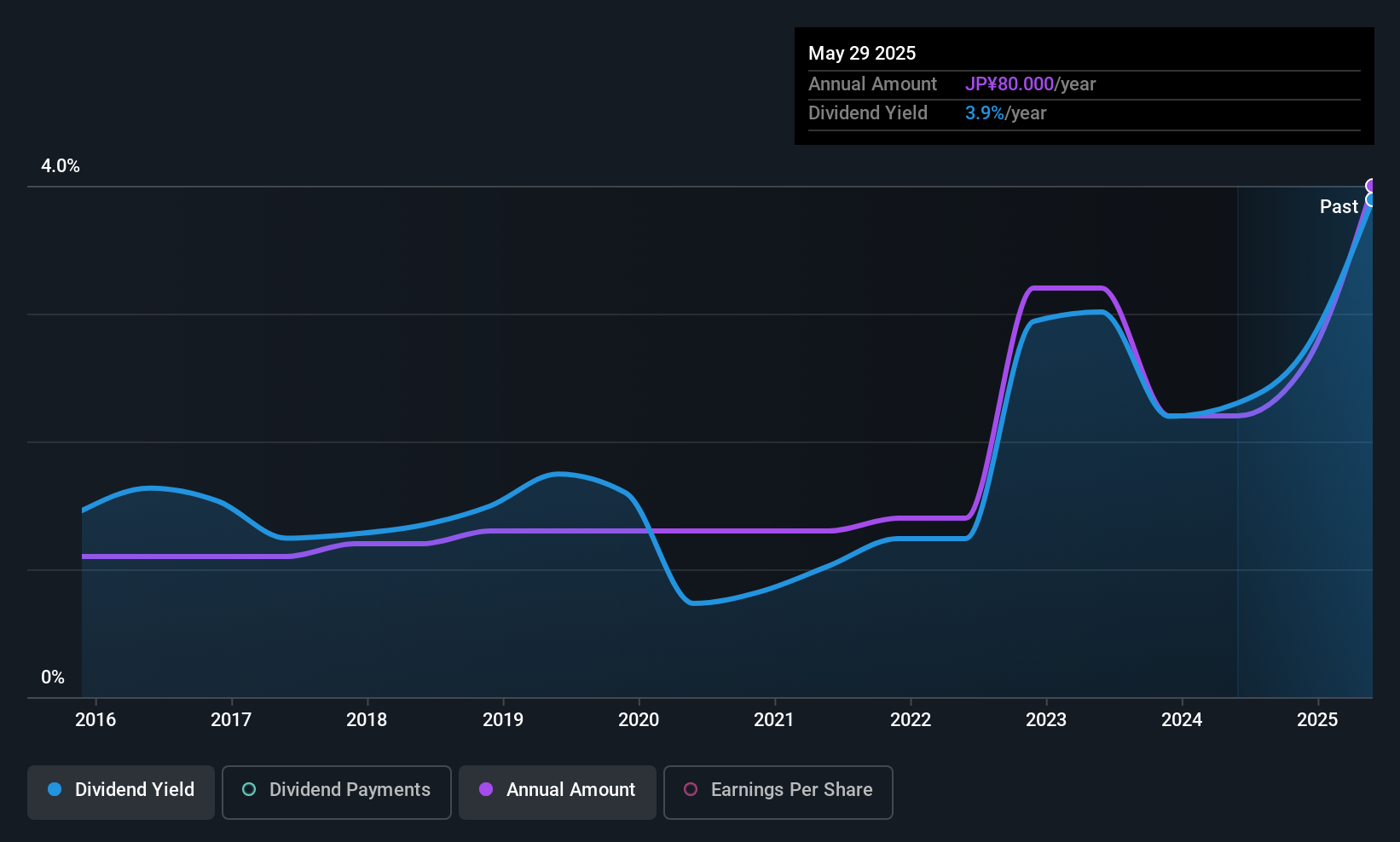Click the 2016 x-axis year label

click(95, 719)
